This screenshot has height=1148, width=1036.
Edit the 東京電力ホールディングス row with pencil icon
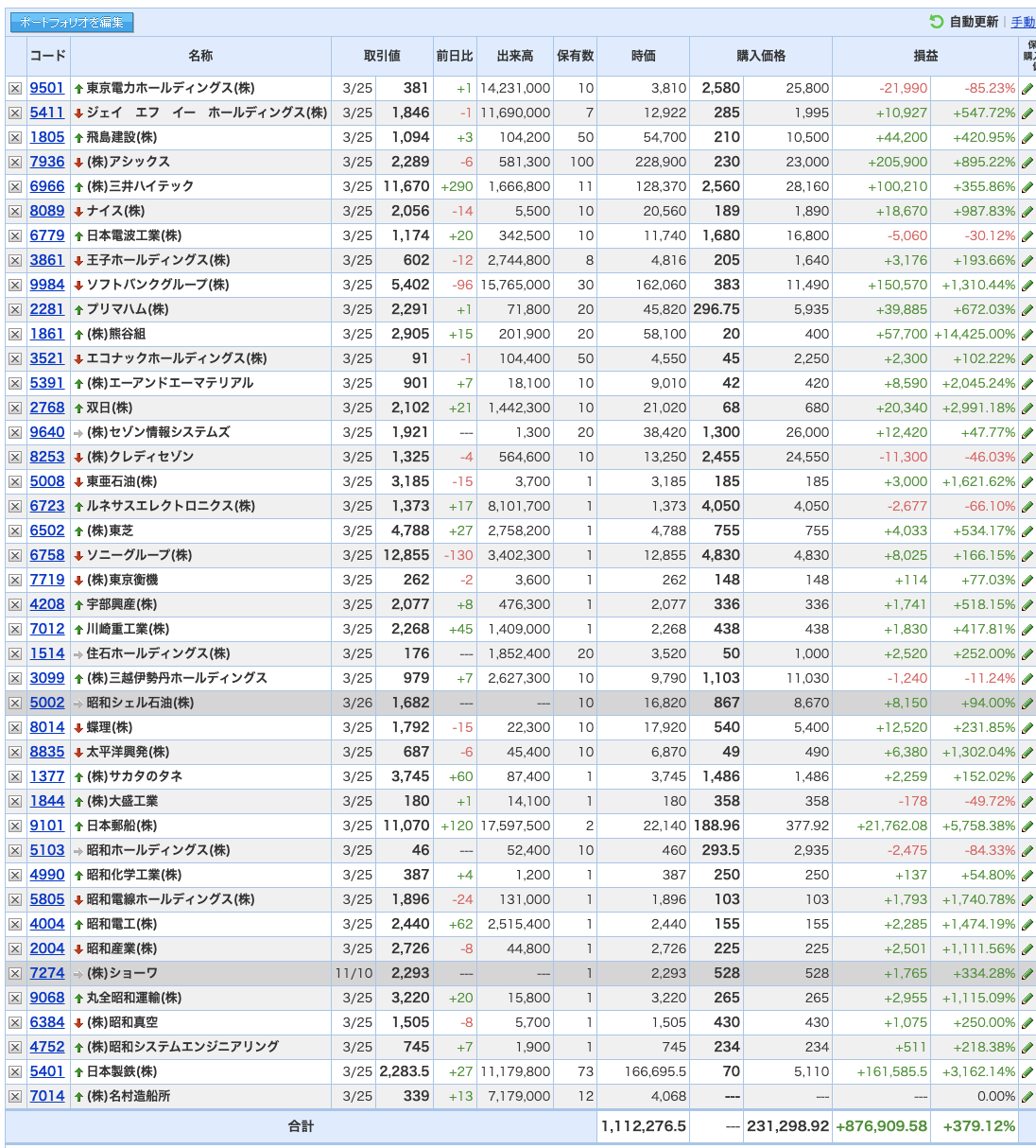coord(1027,88)
